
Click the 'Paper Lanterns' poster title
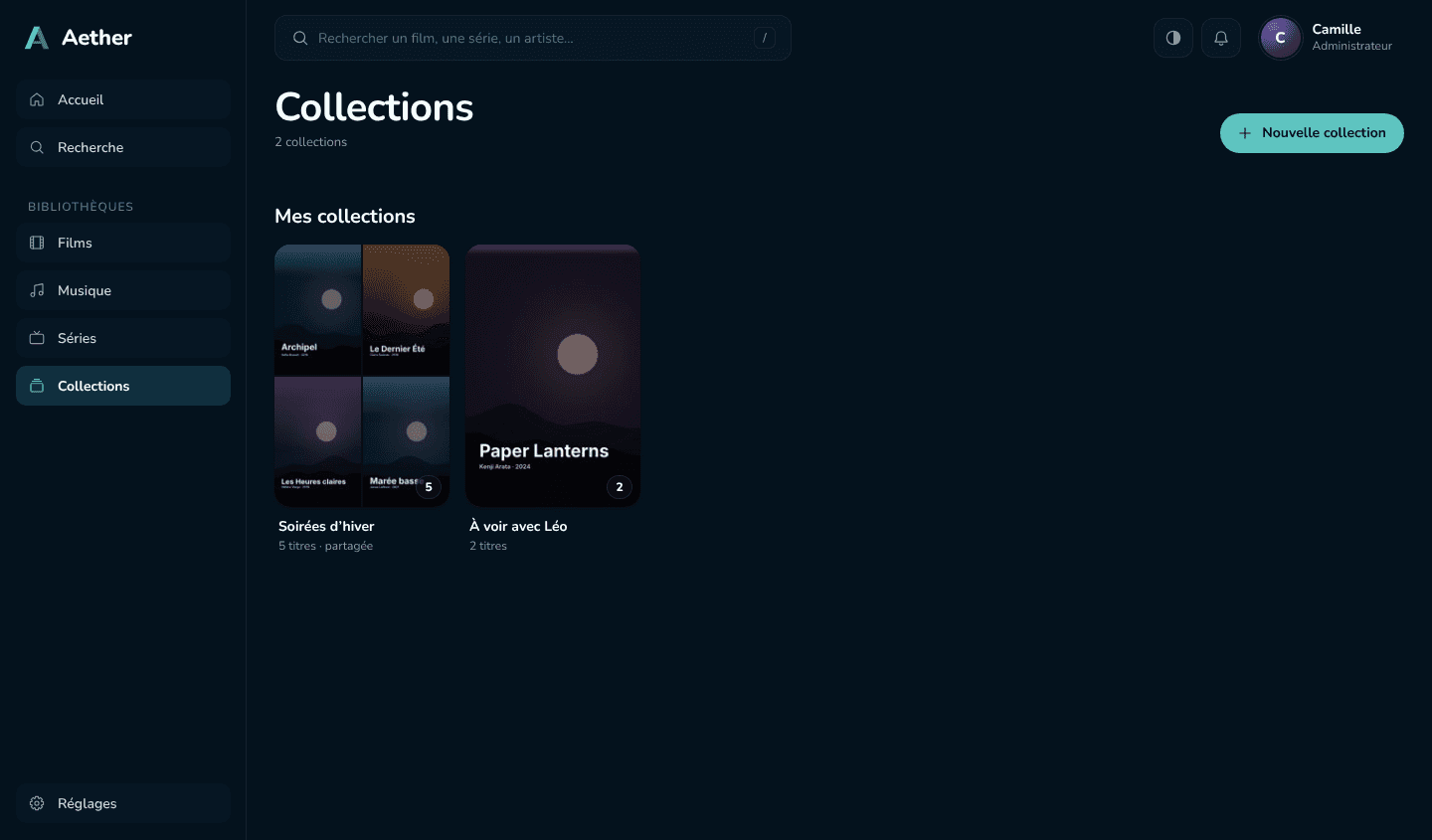pyautogui.click(x=544, y=450)
